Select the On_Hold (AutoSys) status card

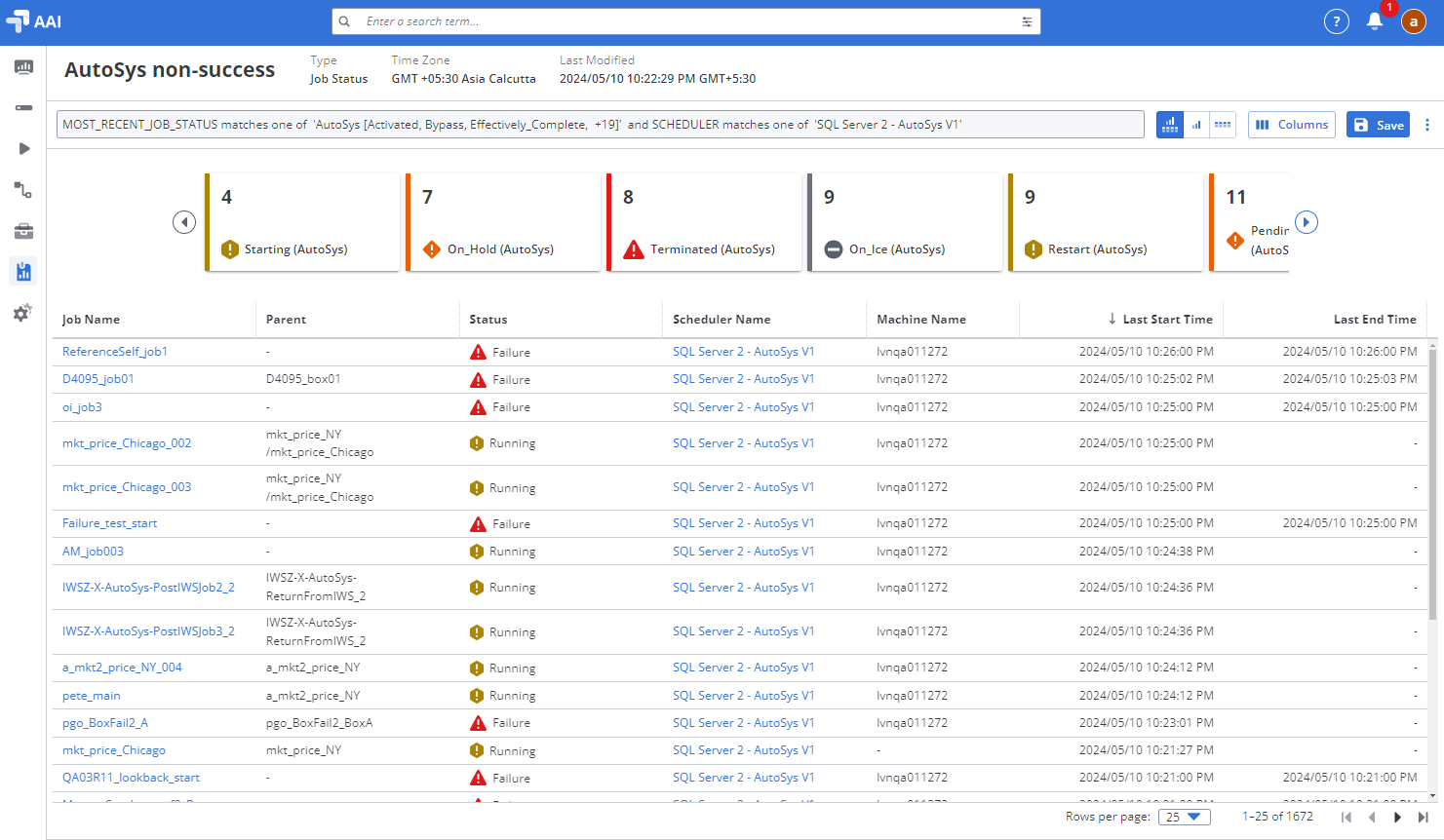coord(503,222)
